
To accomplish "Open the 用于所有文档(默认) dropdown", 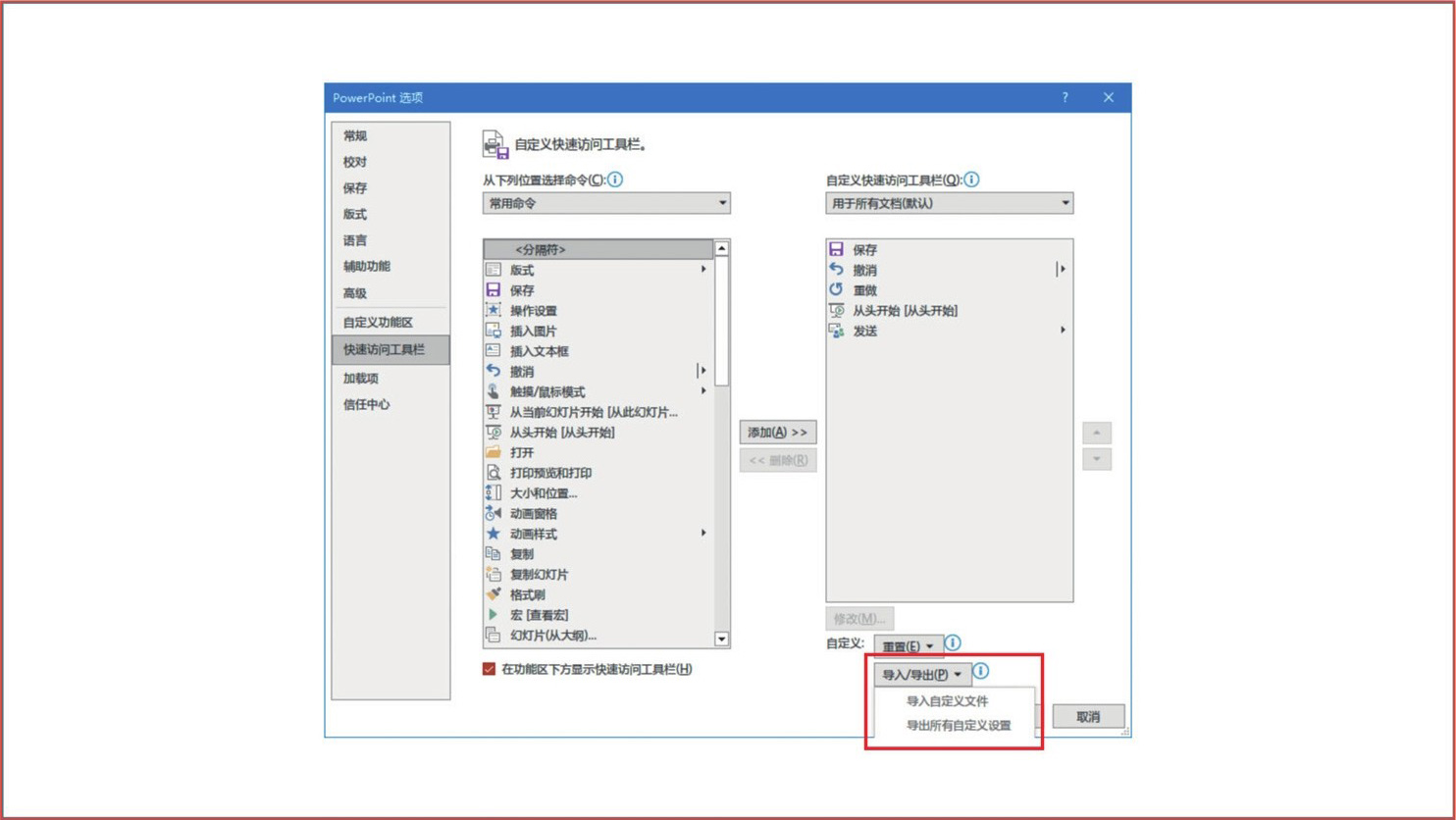I will tap(950, 203).
